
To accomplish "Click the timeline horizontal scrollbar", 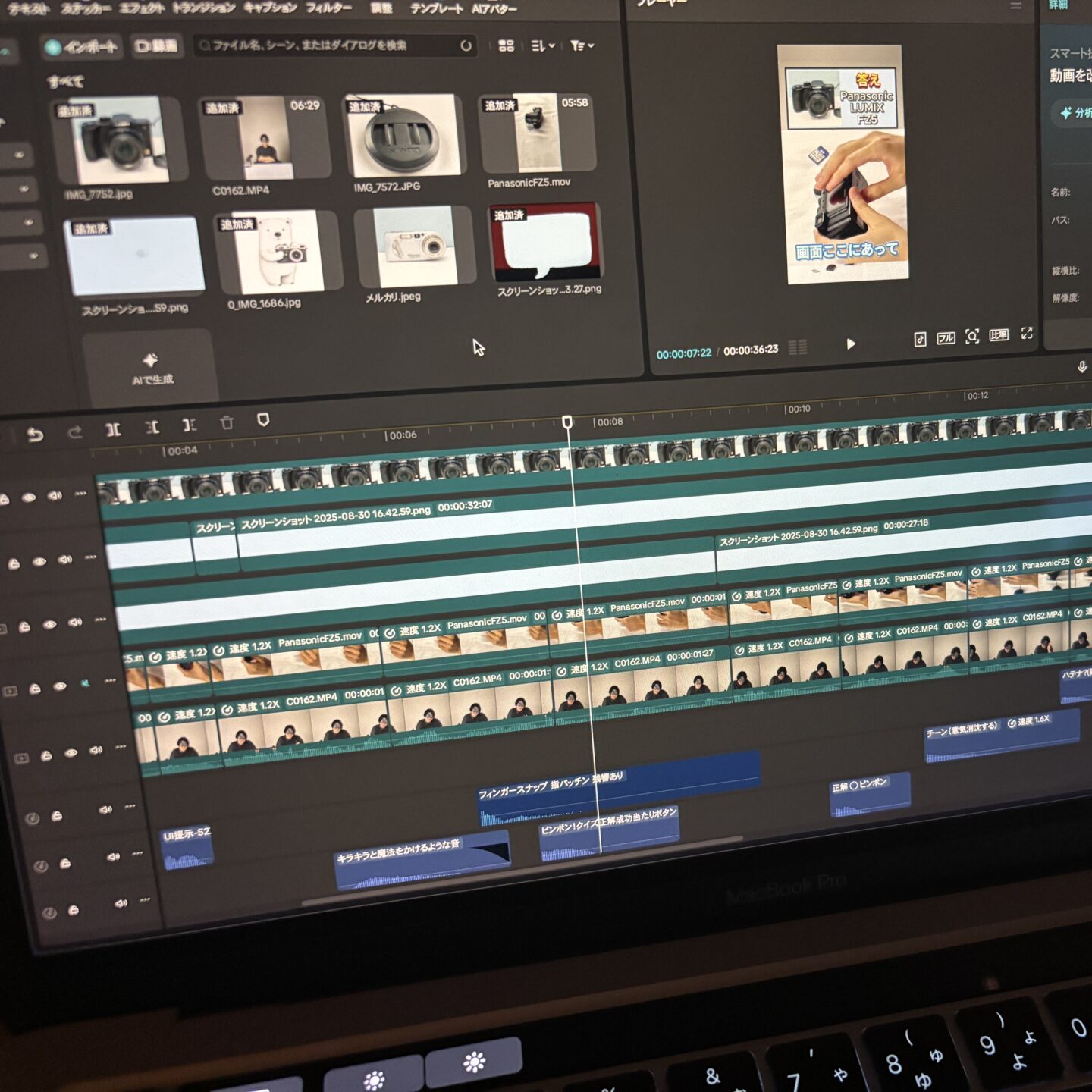I will pos(523,870).
